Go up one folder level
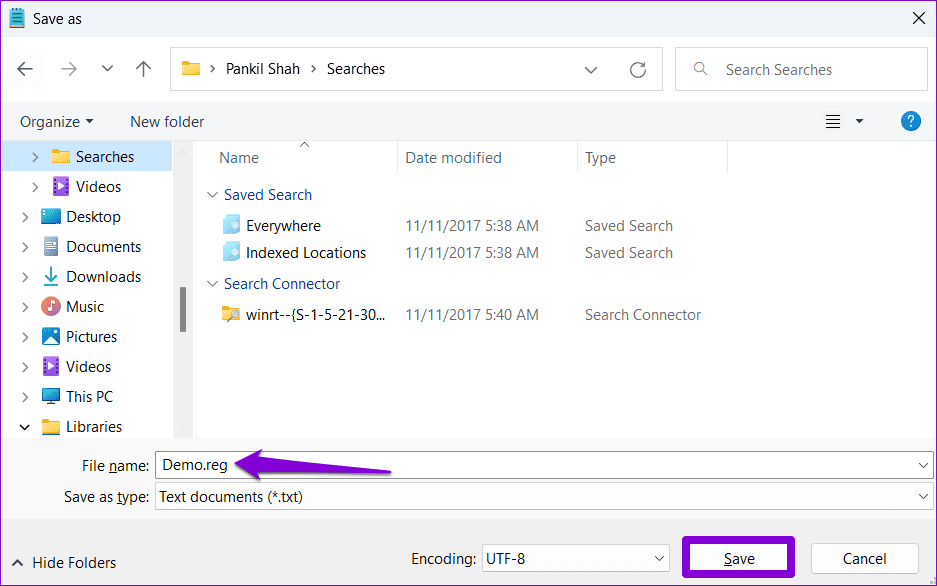 (x=143, y=69)
